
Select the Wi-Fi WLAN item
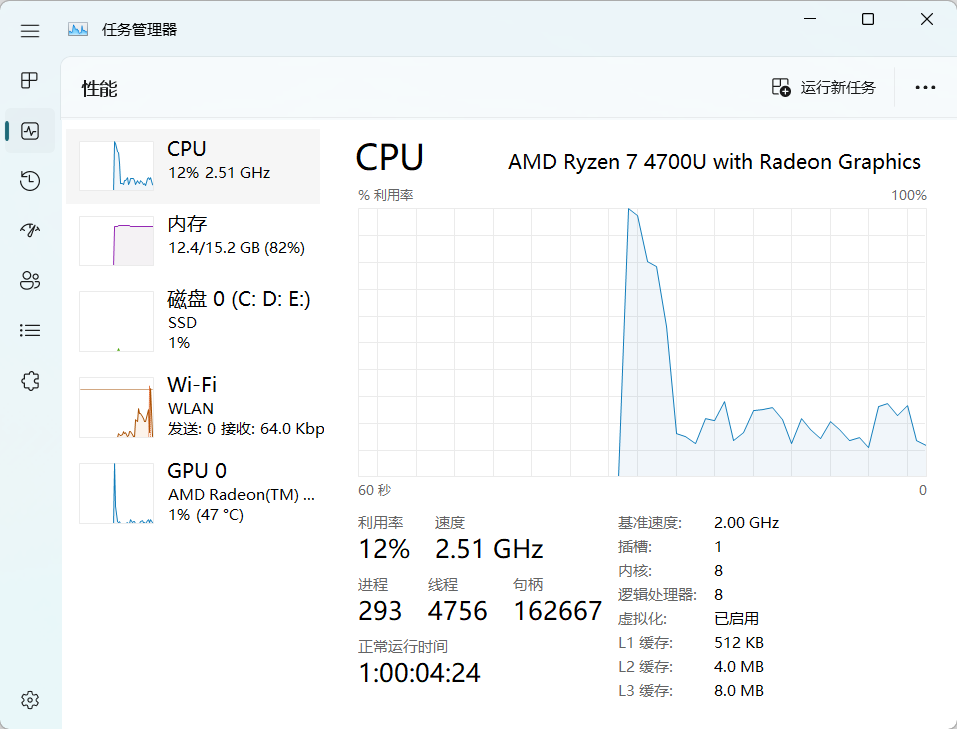pyautogui.click(x=193, y=406)
